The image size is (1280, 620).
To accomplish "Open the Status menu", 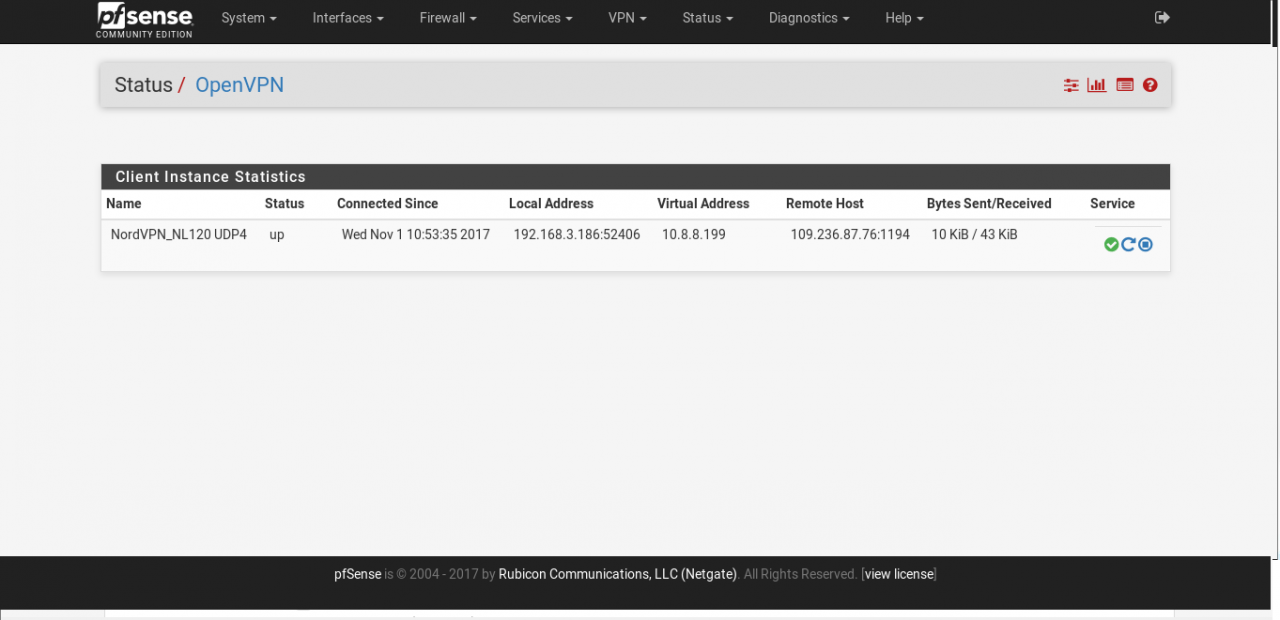I will (x=707, y=18).
